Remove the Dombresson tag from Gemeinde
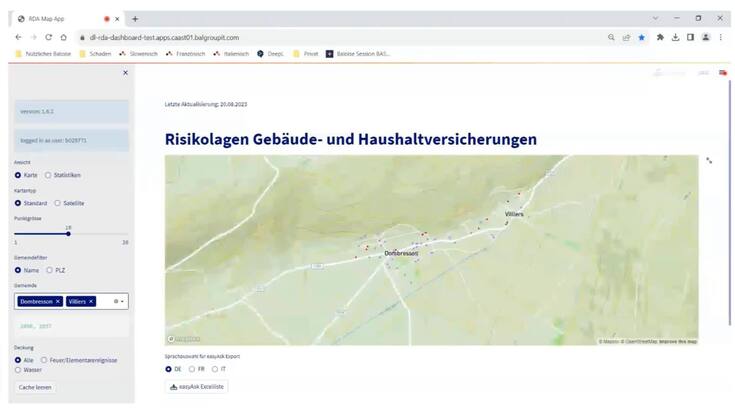This screenshot has height=413, width=735. point(58,301)
